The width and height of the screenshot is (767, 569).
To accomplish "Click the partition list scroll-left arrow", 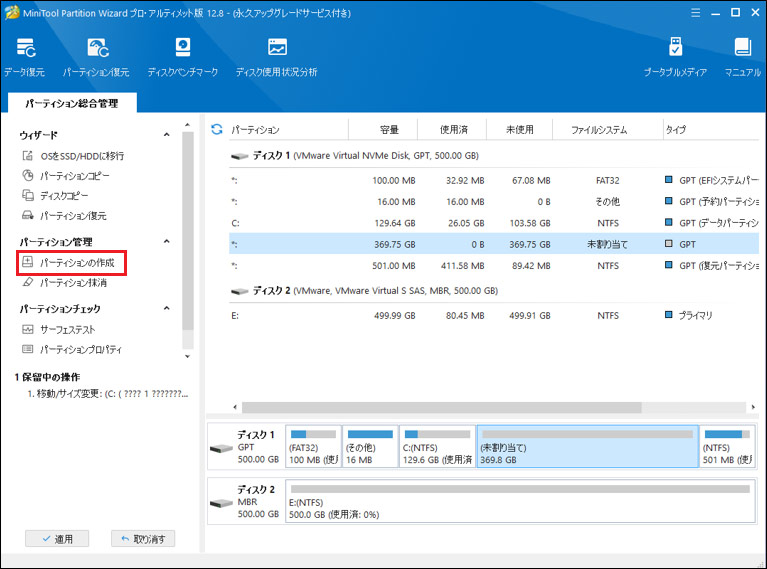I will [235, 407].
